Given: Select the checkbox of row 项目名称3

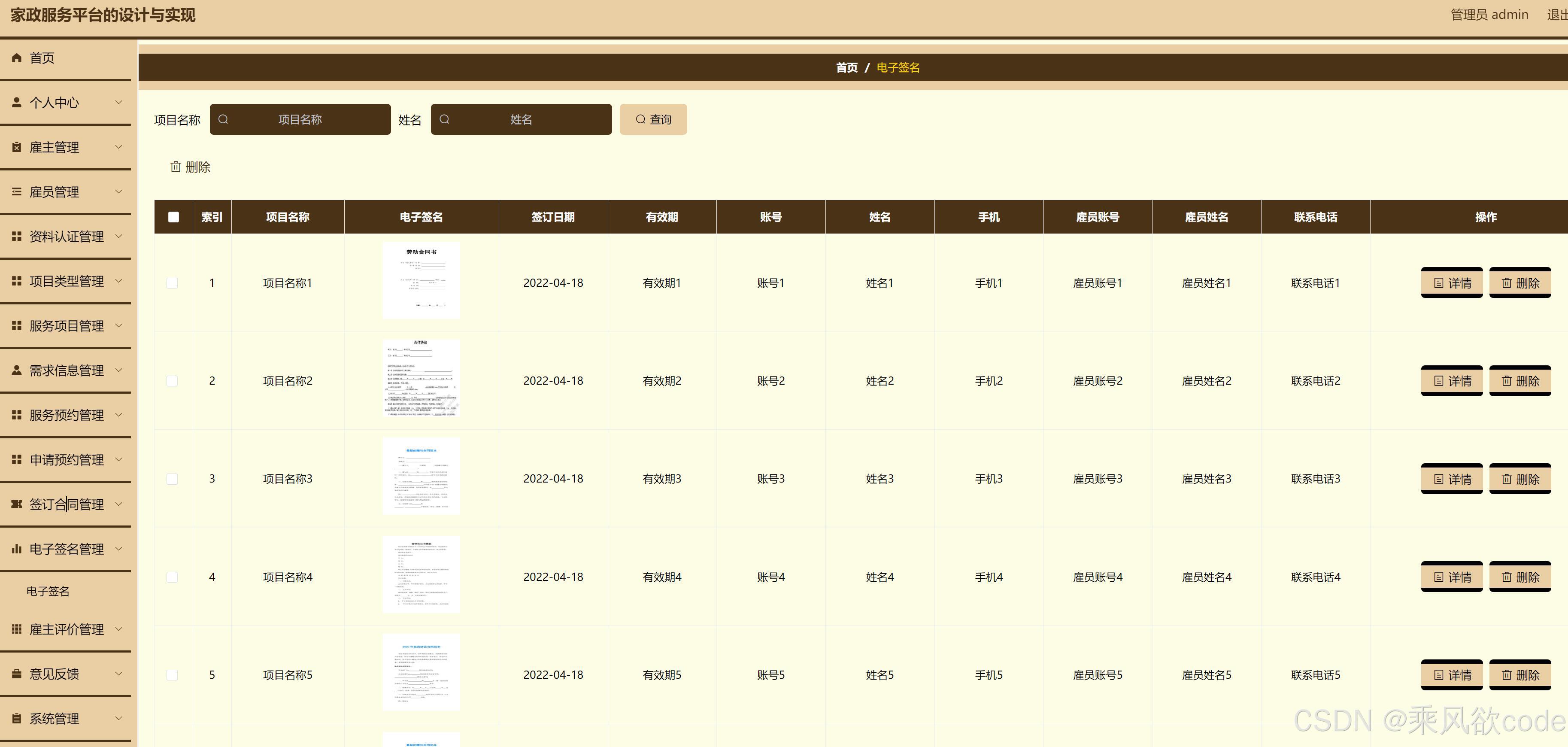Looking at the screenshot, I should click(172, 479).
